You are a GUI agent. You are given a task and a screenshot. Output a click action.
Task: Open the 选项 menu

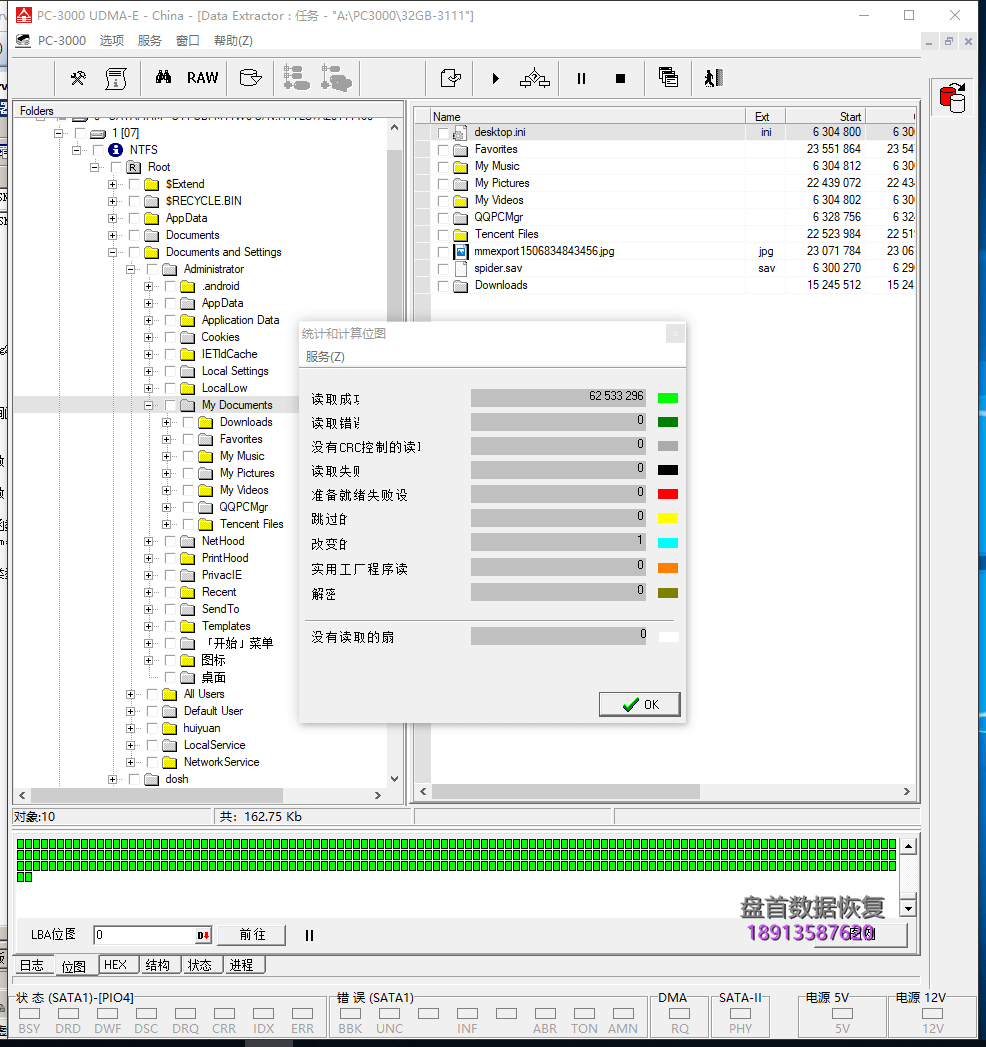pos(112,41)
